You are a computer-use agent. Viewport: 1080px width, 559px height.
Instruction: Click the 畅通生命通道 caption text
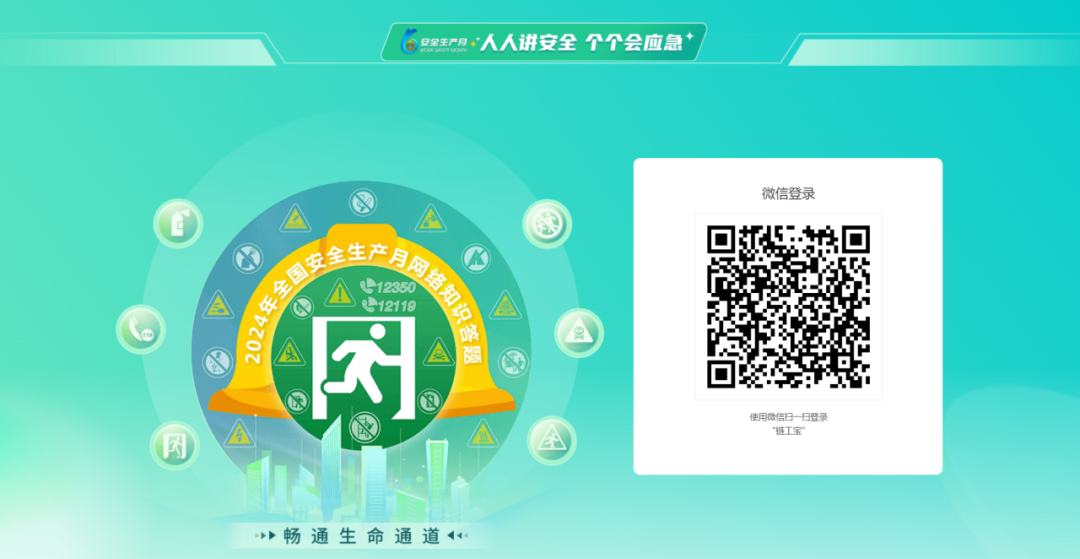[362, 536]
